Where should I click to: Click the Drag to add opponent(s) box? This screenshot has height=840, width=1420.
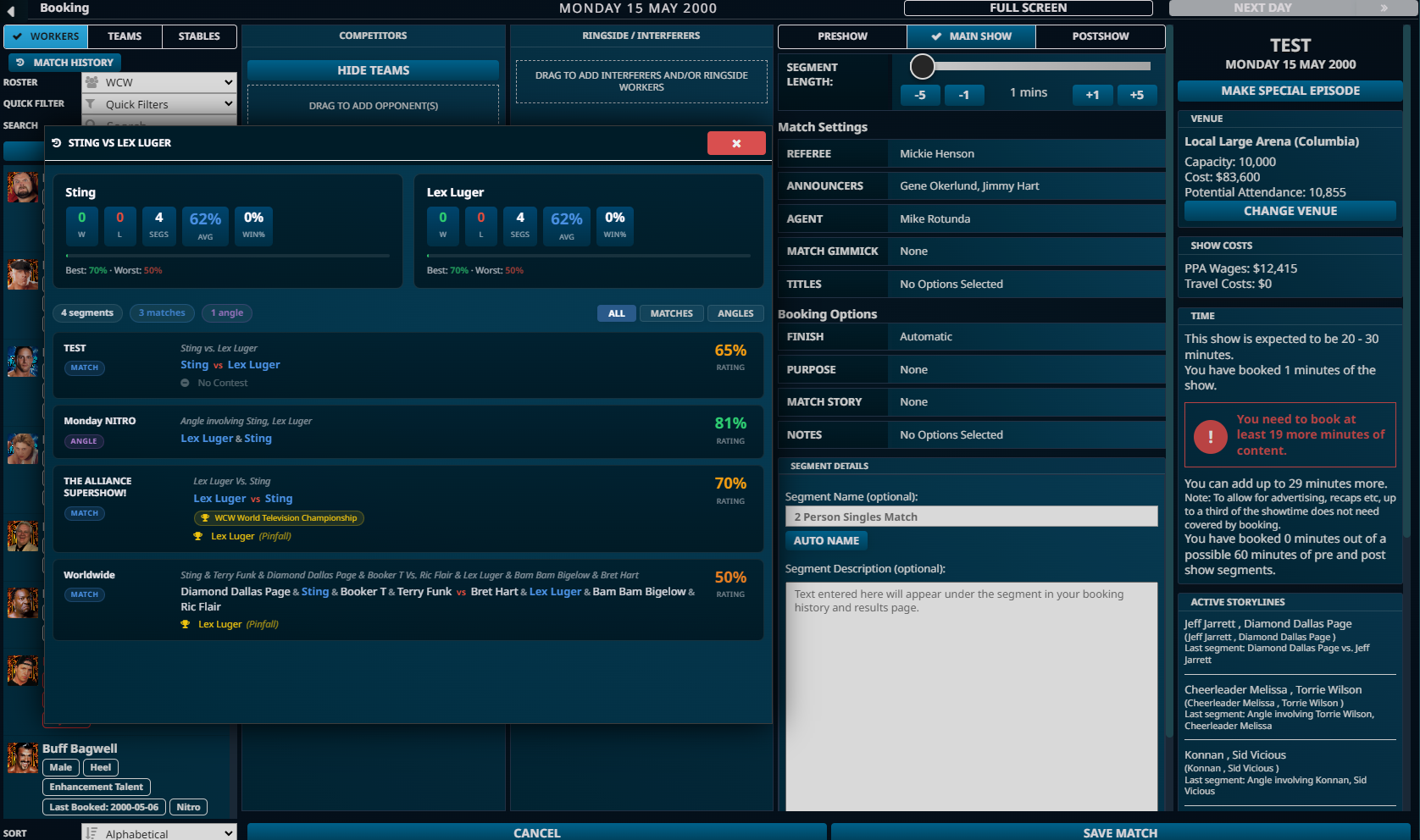click(x=373, y=106)
